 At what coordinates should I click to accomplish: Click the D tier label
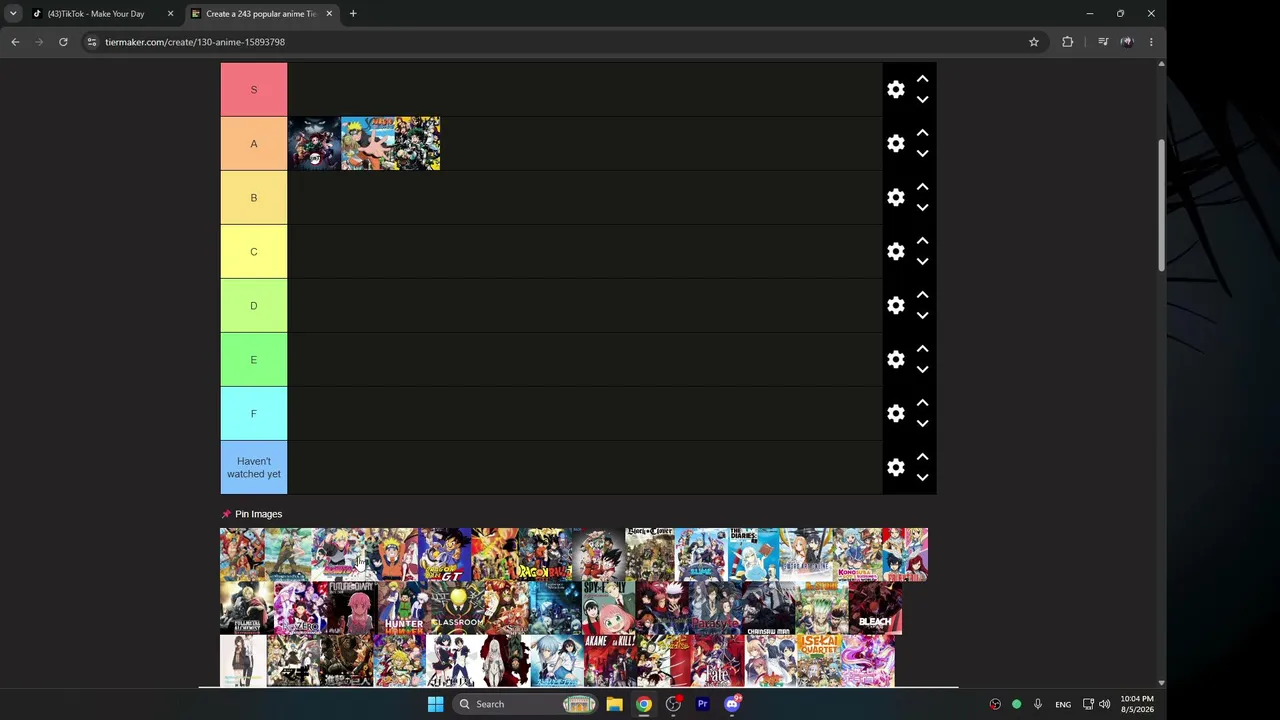[254, 306]
